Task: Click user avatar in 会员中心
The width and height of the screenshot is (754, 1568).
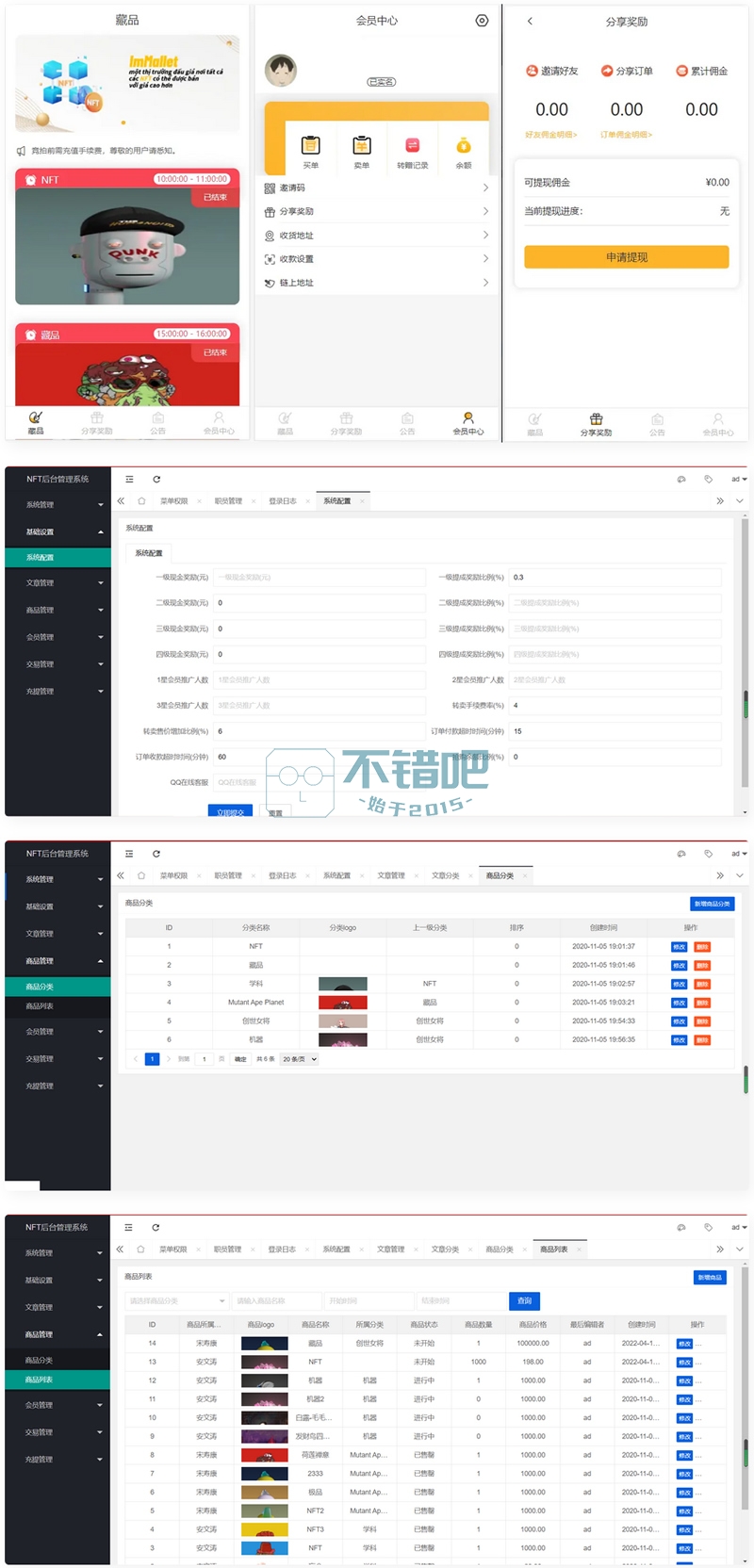Action: click(281, 69)
